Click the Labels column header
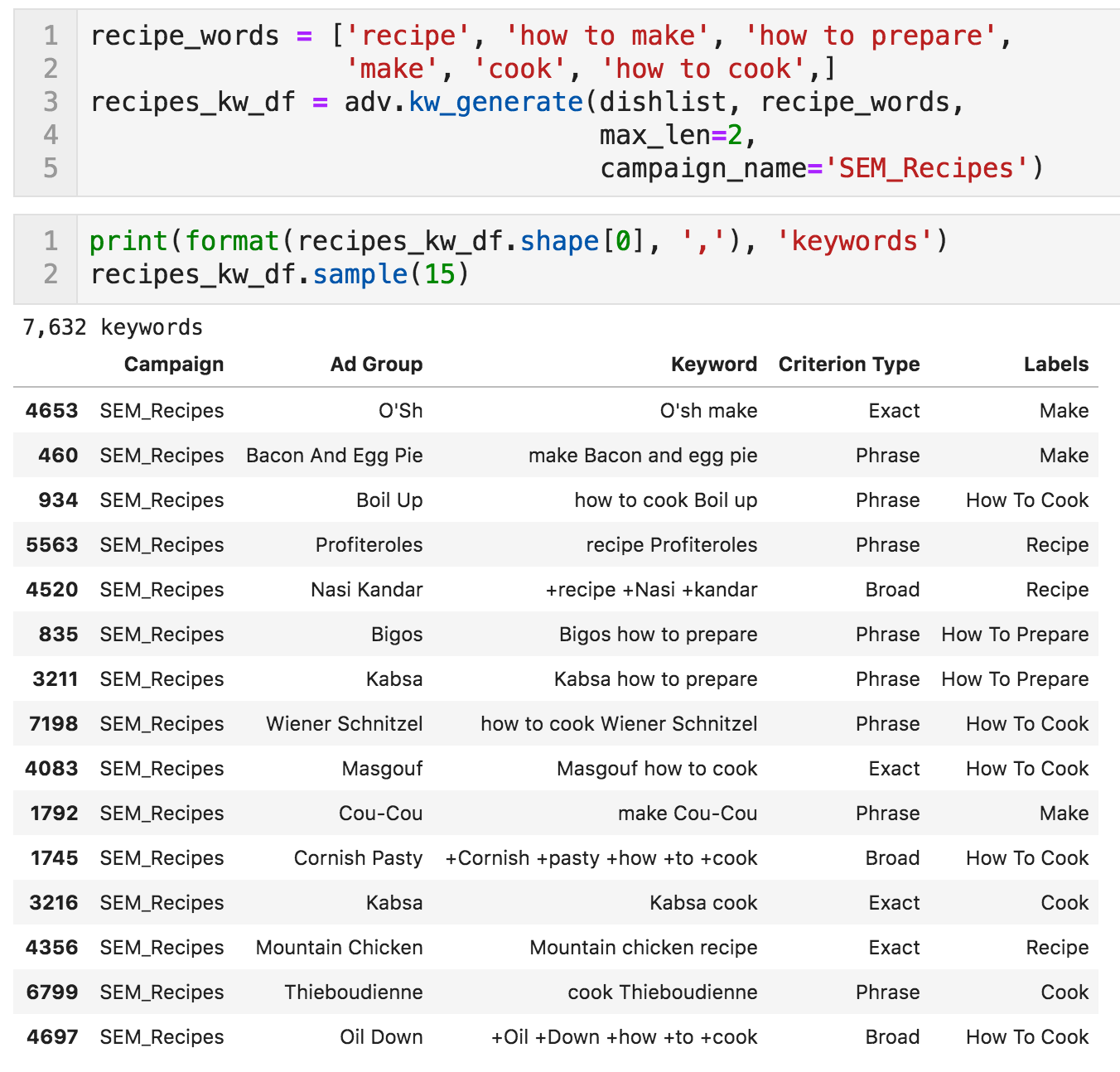Viewport: 1120px width, 1072px height. [1055, 365]
